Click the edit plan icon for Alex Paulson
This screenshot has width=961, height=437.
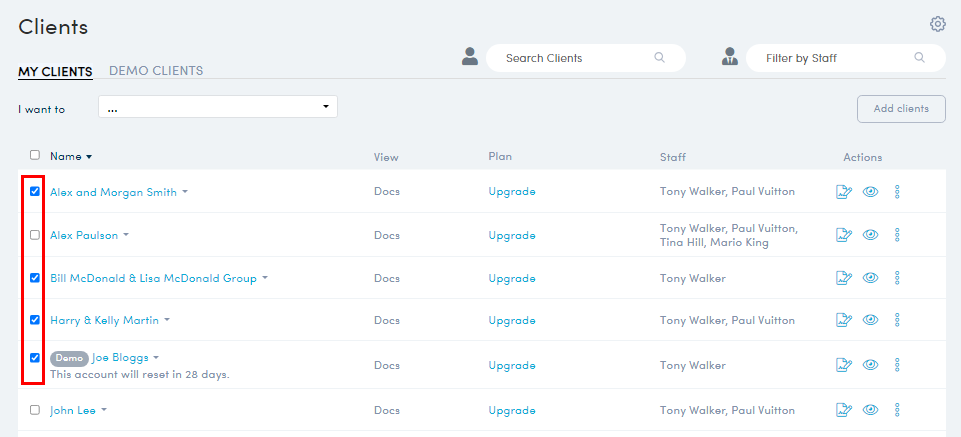coord(843,235)
